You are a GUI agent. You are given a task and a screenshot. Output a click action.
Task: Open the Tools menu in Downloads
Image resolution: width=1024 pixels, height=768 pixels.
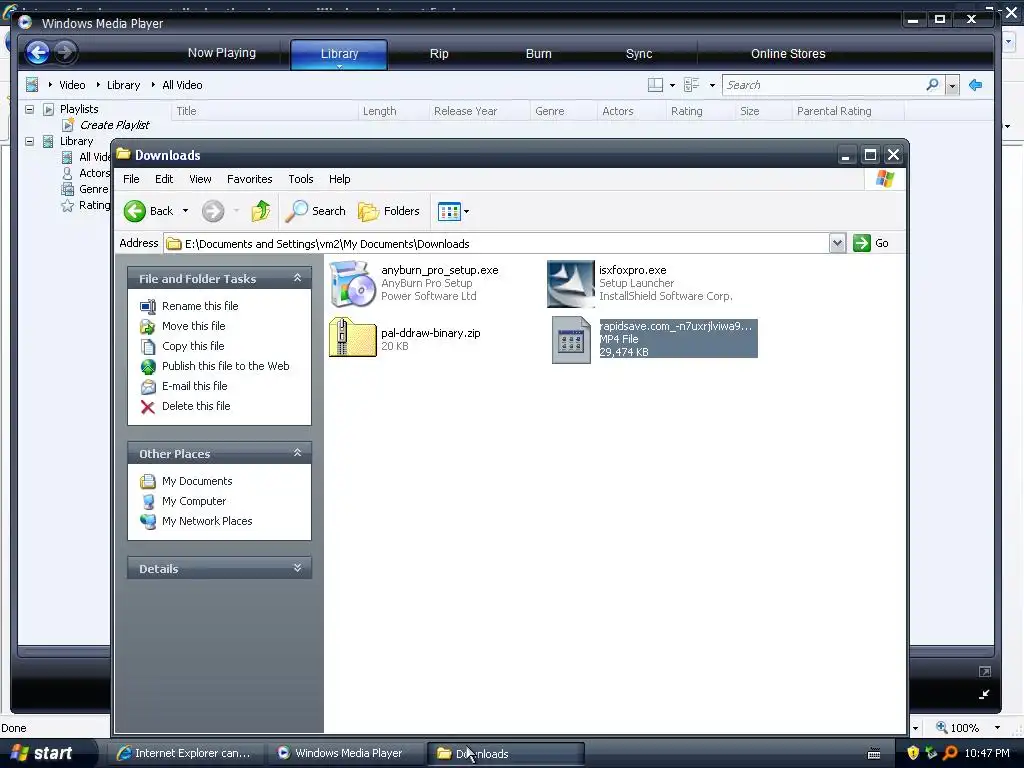pos(300,179)
